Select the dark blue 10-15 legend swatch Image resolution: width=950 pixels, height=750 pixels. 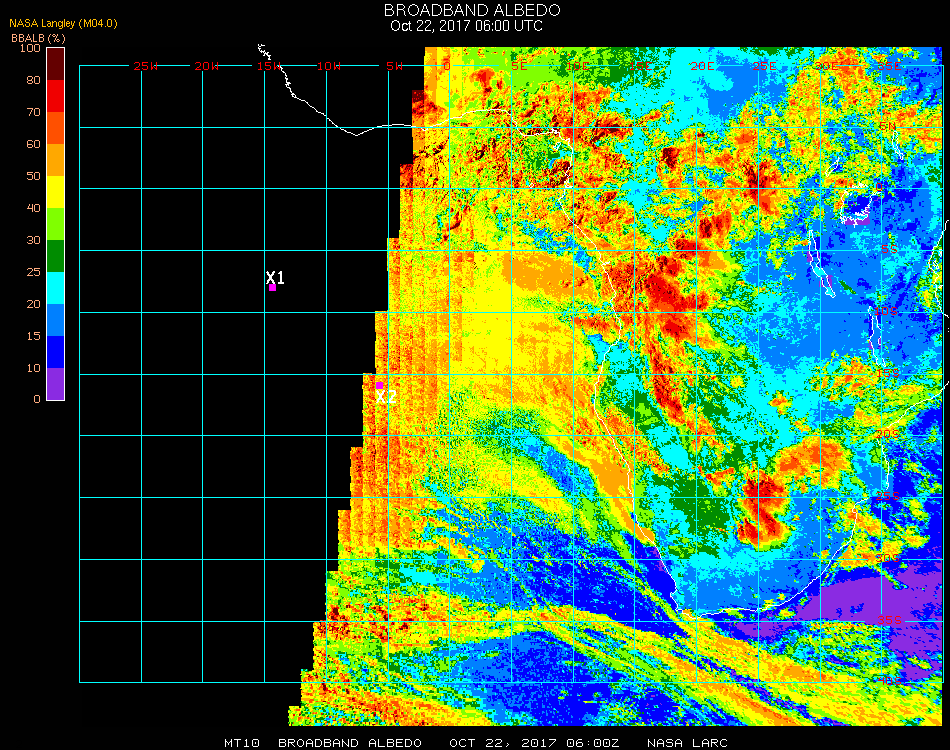pos(55,352)
